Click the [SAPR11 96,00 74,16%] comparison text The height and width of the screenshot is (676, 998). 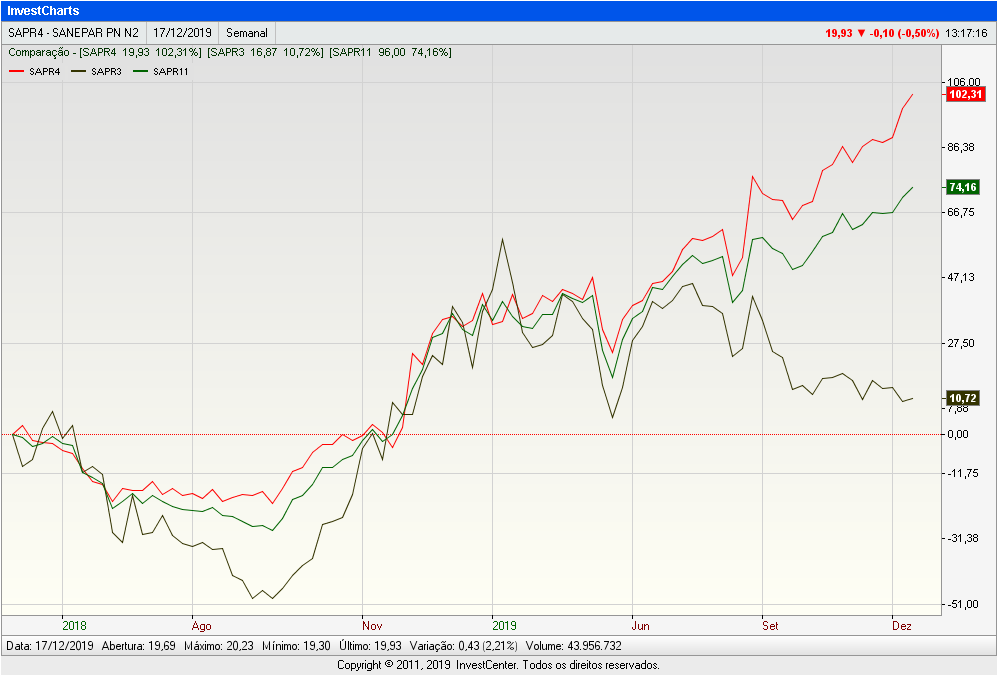[390, 52]
